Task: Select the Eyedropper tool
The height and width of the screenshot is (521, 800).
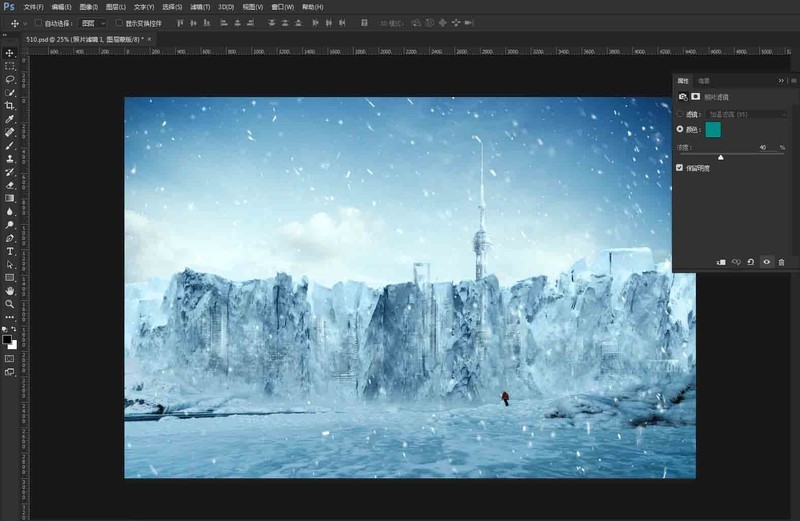Action: coord(10,119)
